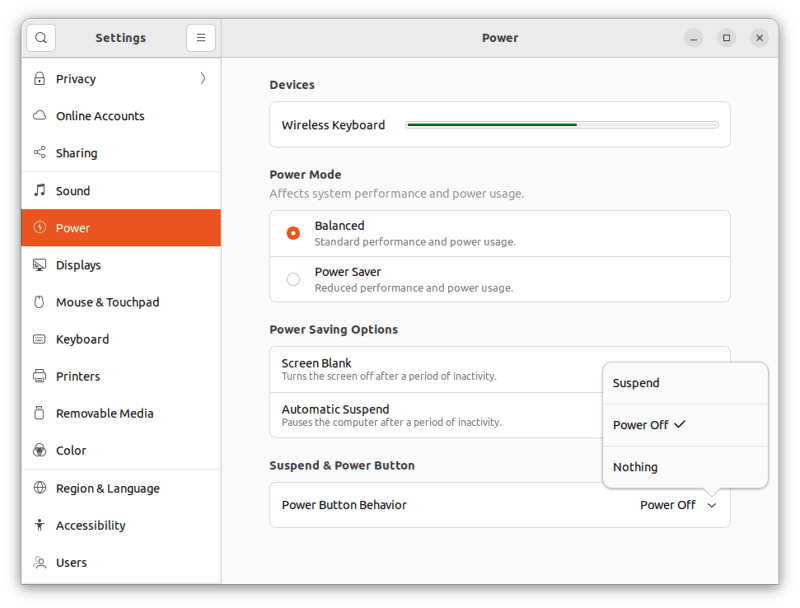800x608 pixels.
Task: Open Users settings panel
Action: 121,563
